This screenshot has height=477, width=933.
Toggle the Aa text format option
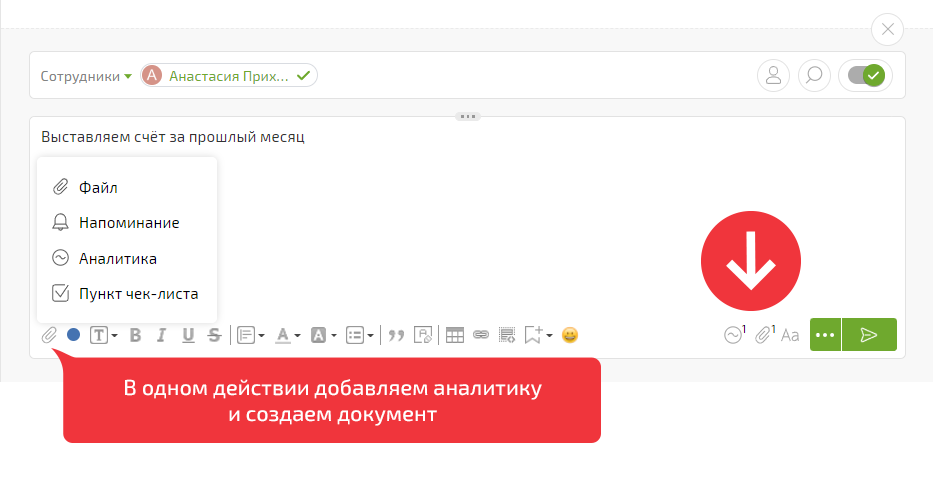pyautogui.click(x=790, y=335)
